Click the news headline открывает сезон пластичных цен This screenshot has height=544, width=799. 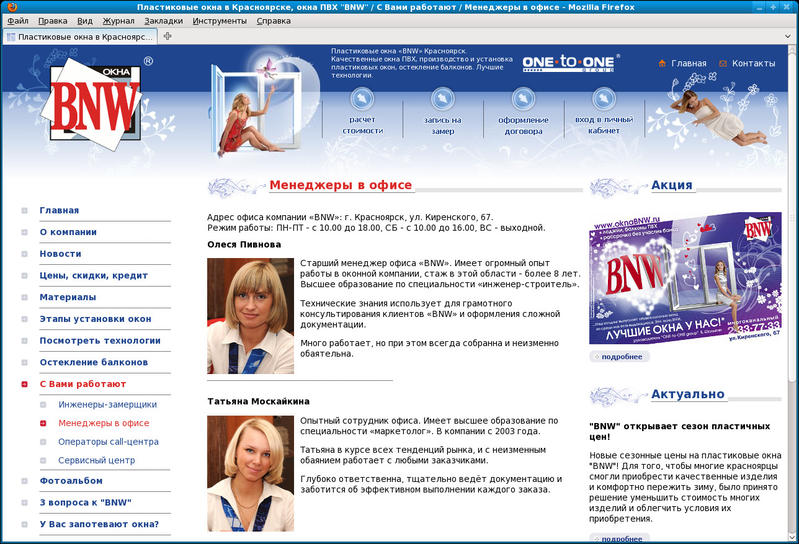pos(679,431)
